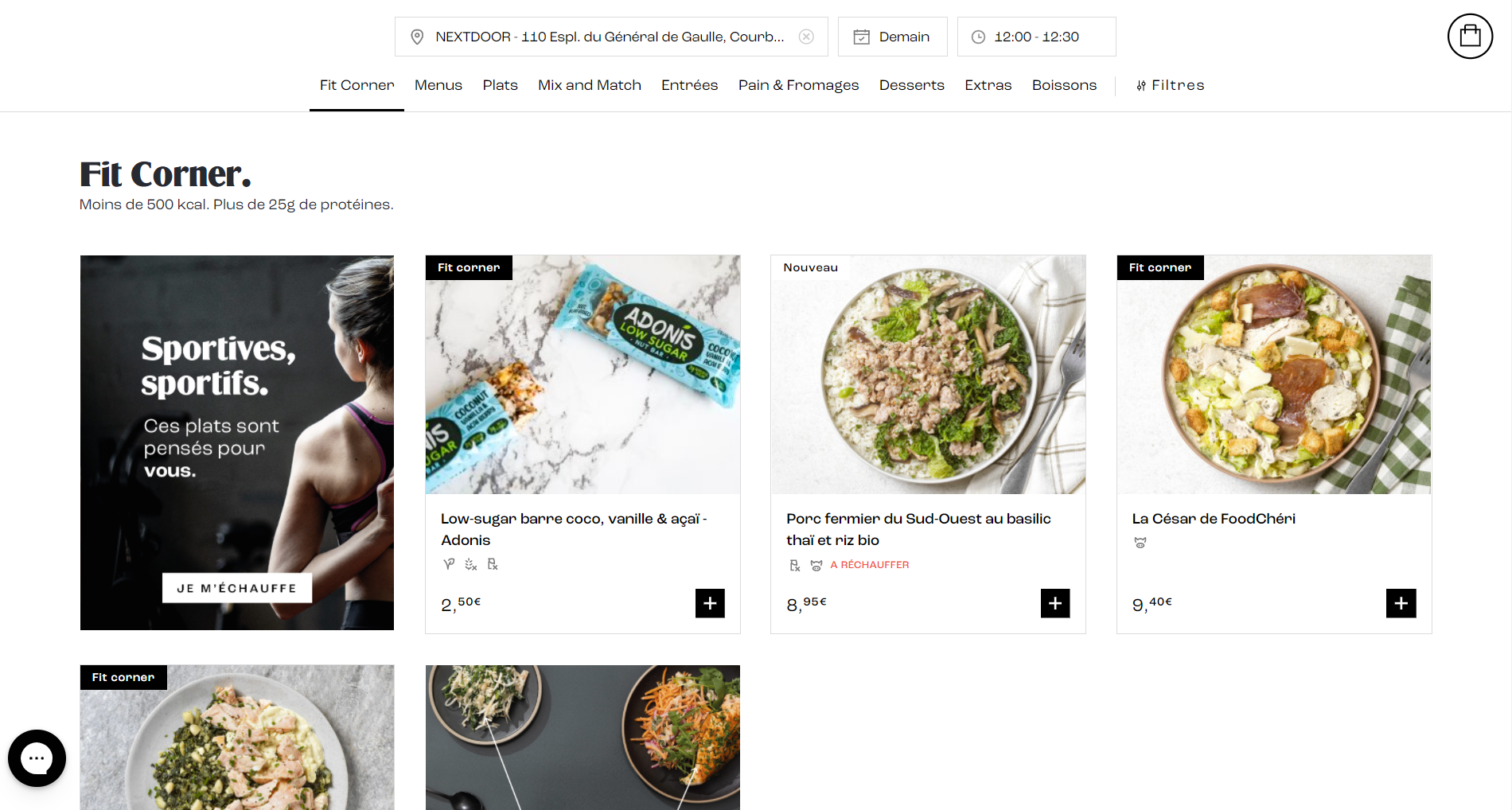Open the Porc fermier dish thumbnail
Viewport: 1512px width, 810px height.
point(927,374)
